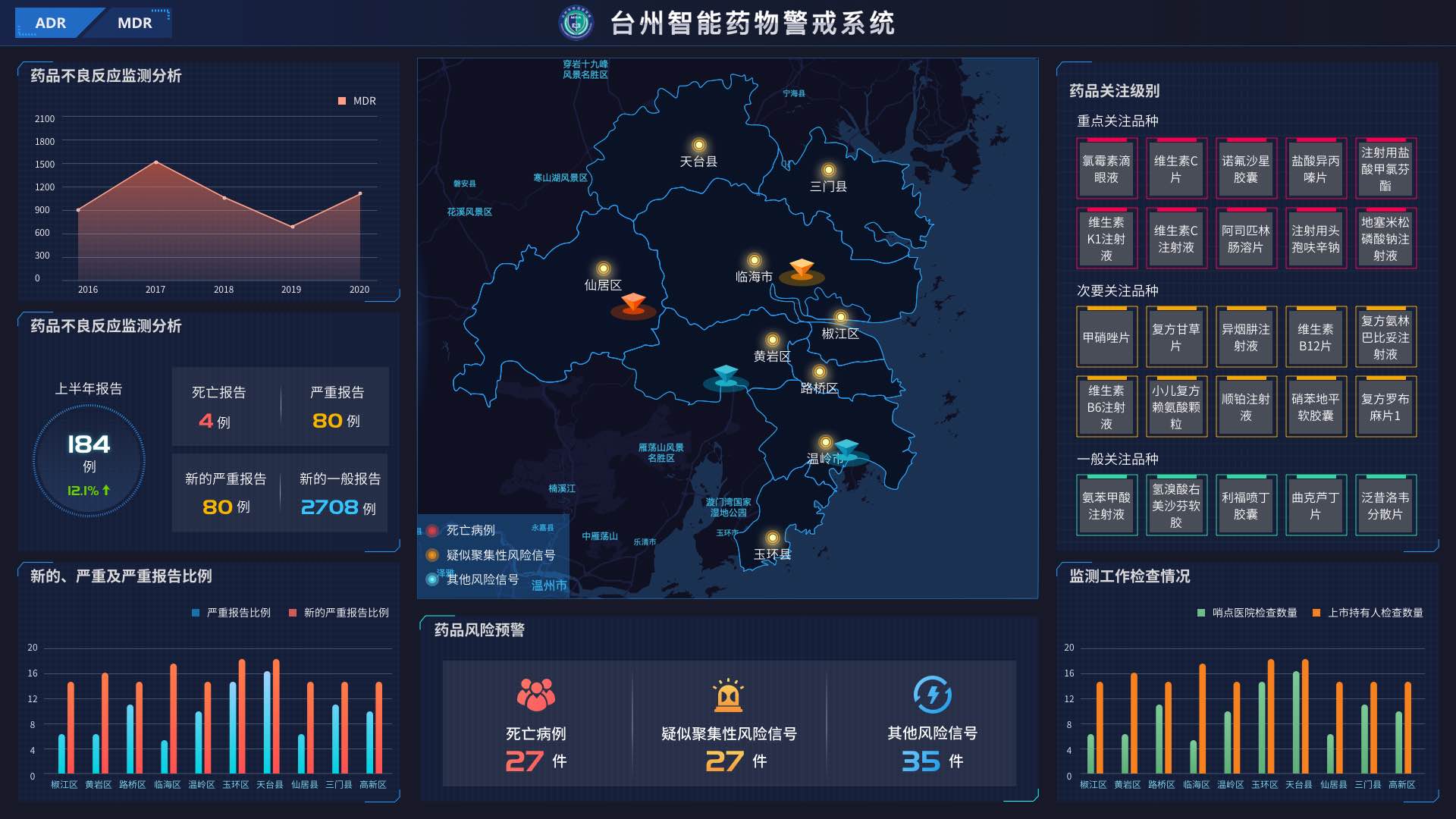The image size is (1456, 819).
Task: Click the 12.1% increase indicator
Action: point(89,491)
